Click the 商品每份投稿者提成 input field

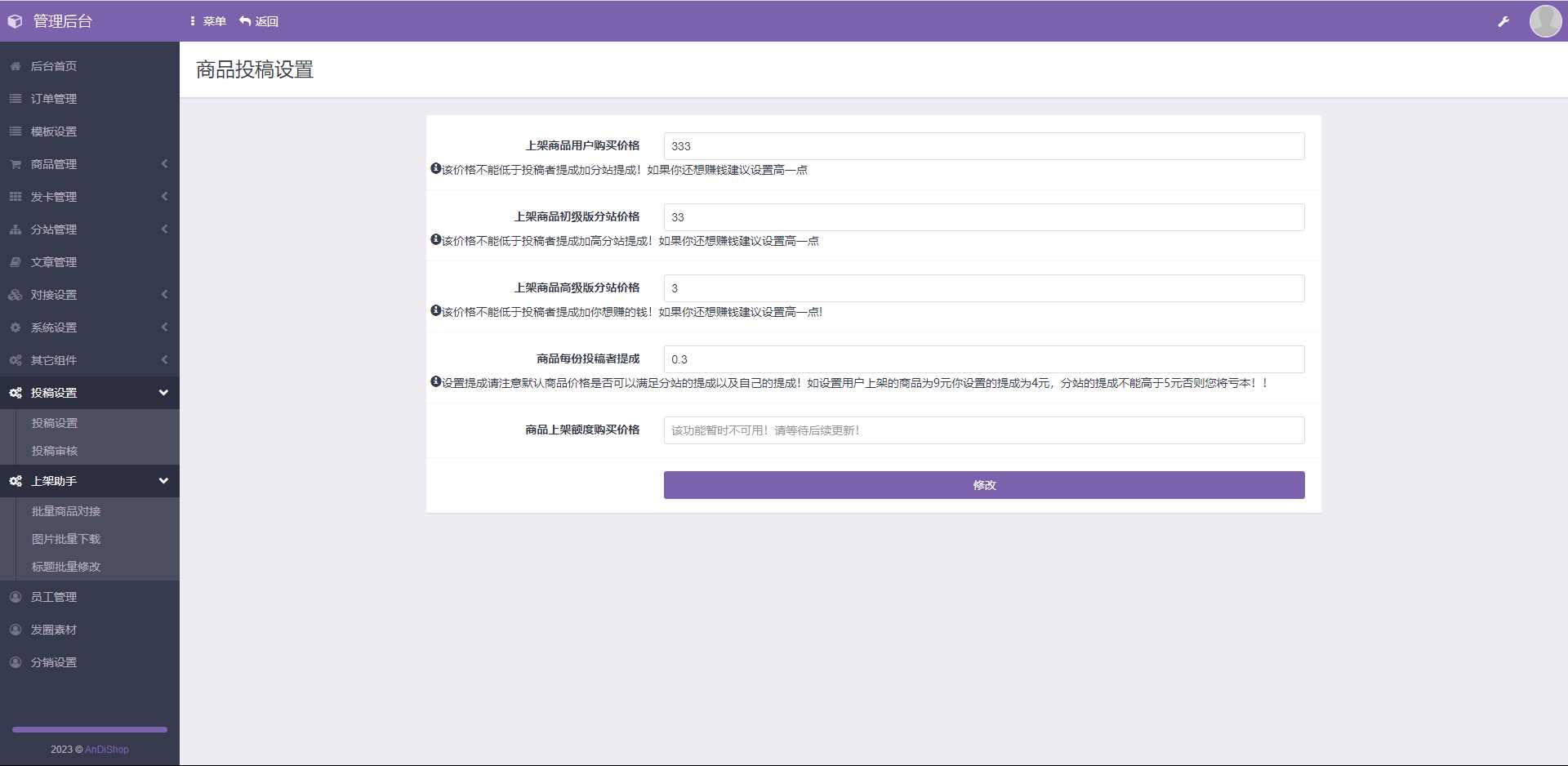pos(982,359)
